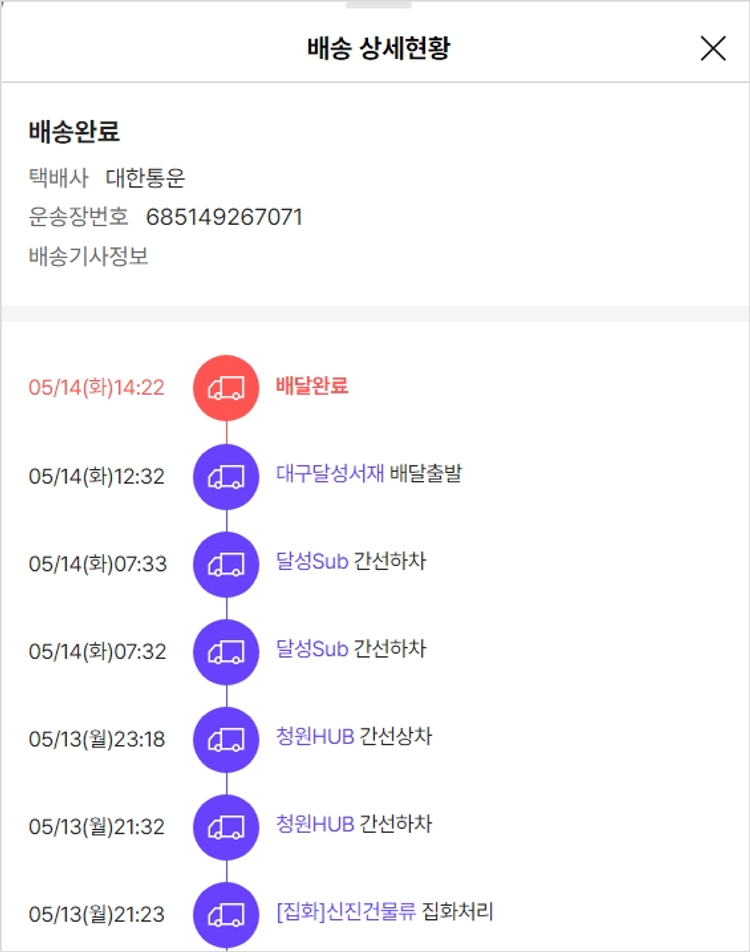Click the 청원HUB 간선하차 truck icon at 21:32
This screenshot has width=750, height=952.
point(226,827)
